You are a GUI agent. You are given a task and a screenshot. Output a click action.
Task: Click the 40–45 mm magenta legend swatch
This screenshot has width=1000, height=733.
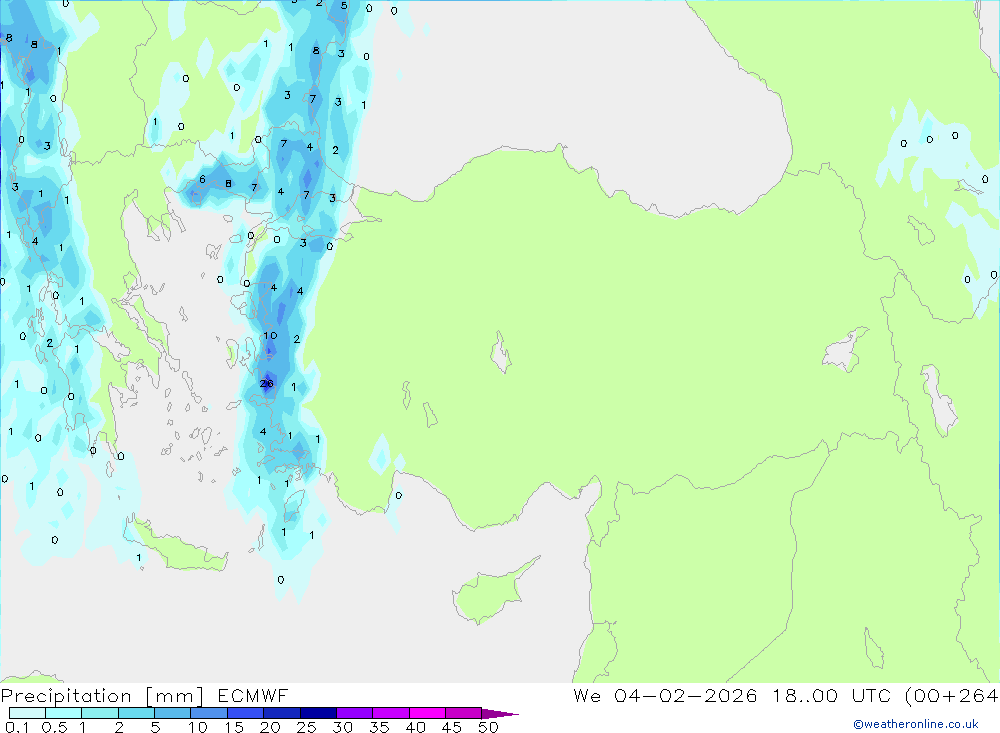pos(427,713)
